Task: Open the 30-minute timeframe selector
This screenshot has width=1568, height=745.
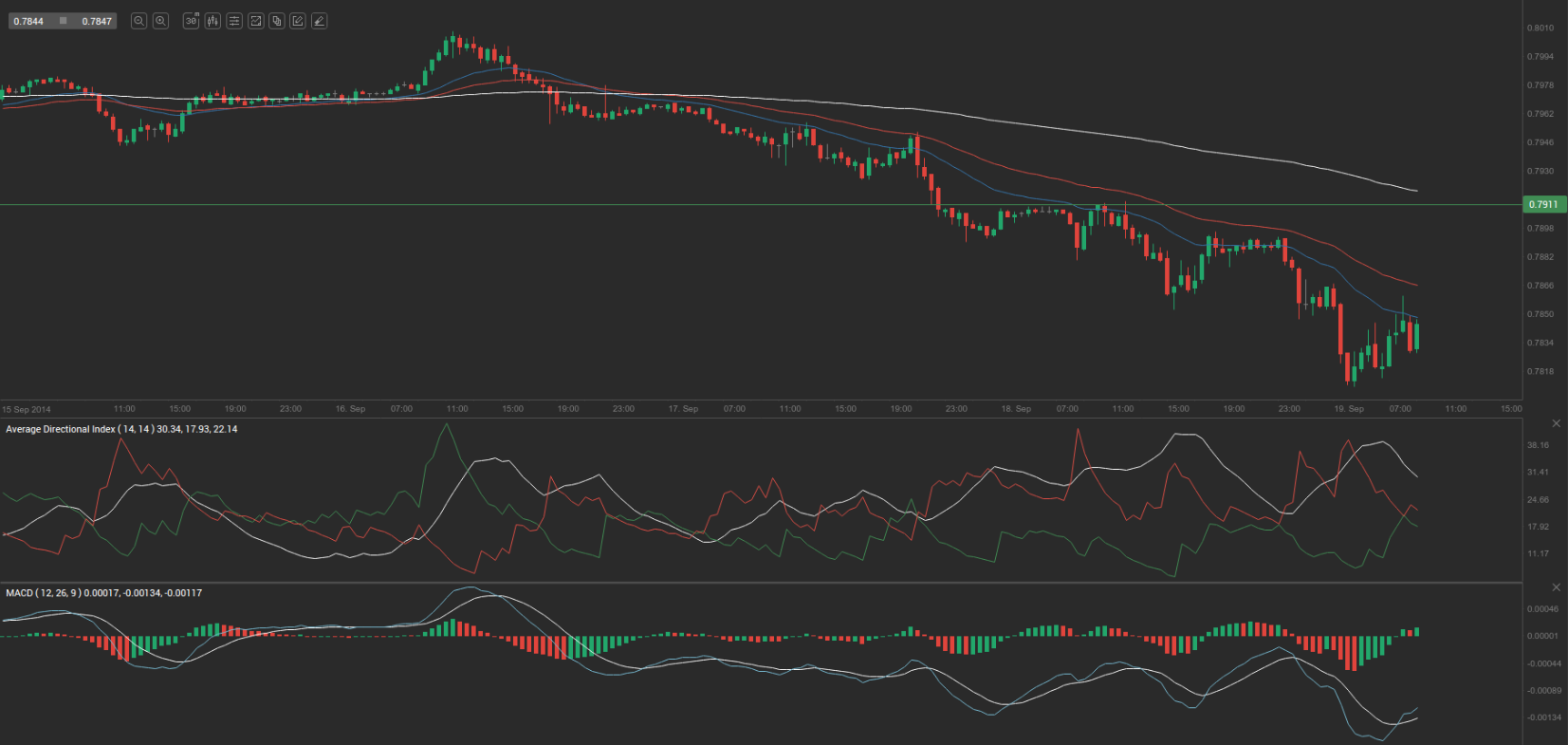Action: (x=191, y=21)
